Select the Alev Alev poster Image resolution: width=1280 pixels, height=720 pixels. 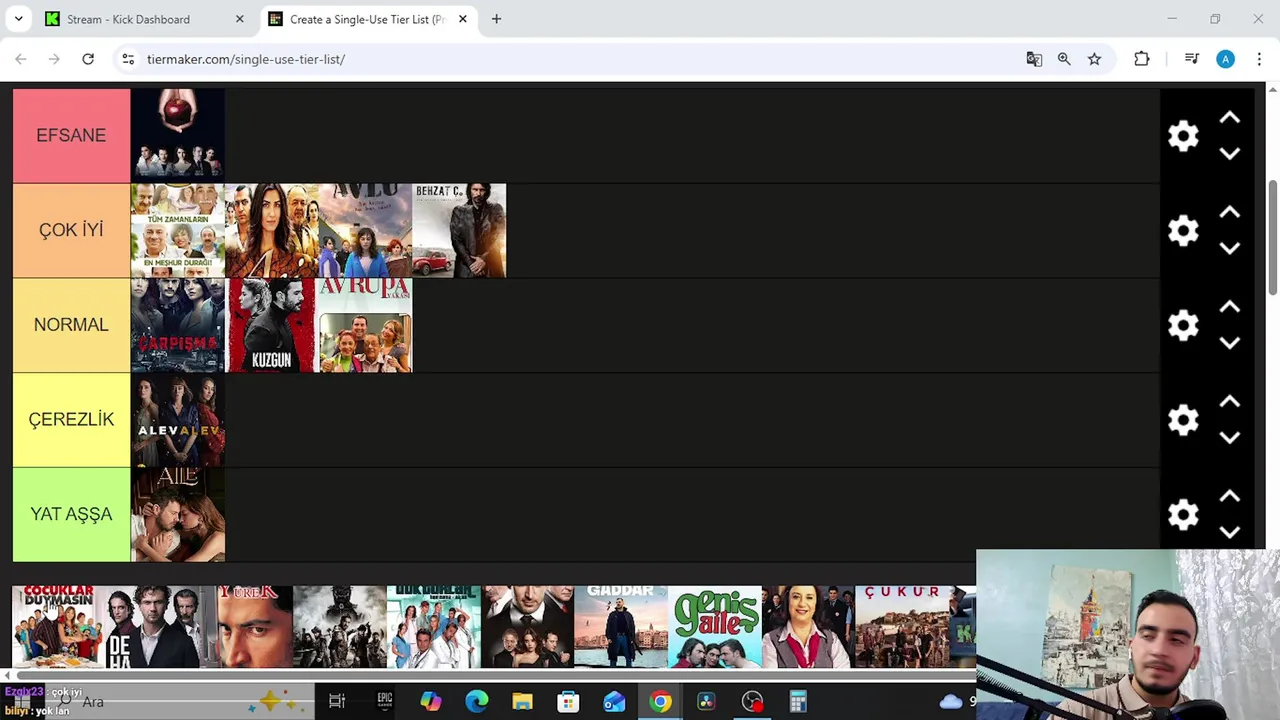[178, 420]
